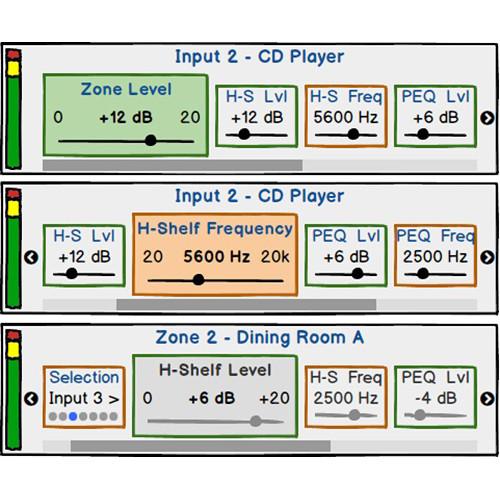Image resolution: width=500 pixels, height=500 pixels.
Task: Select H-S Freq 2500 Hz card in Zone 2 panel
Action: [x=346, y=397]
